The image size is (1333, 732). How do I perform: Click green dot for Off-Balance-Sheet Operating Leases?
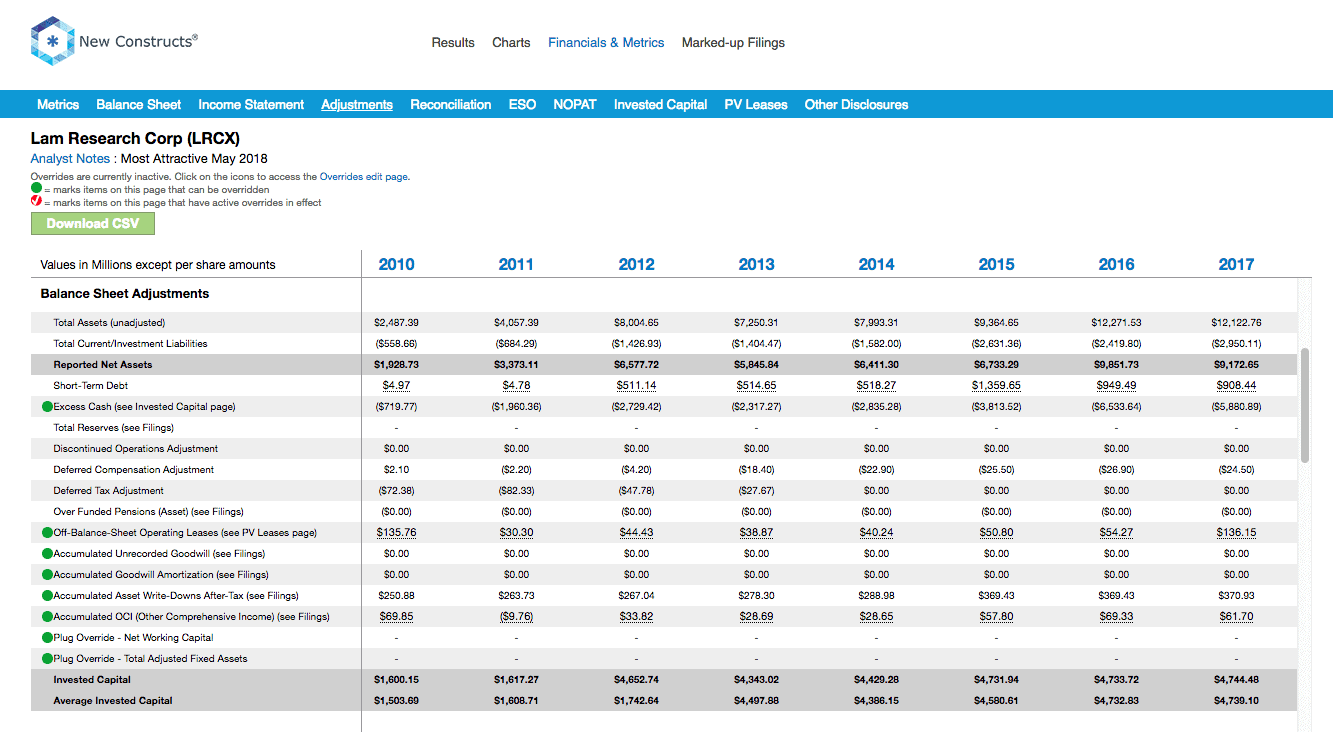pos(47,533)
